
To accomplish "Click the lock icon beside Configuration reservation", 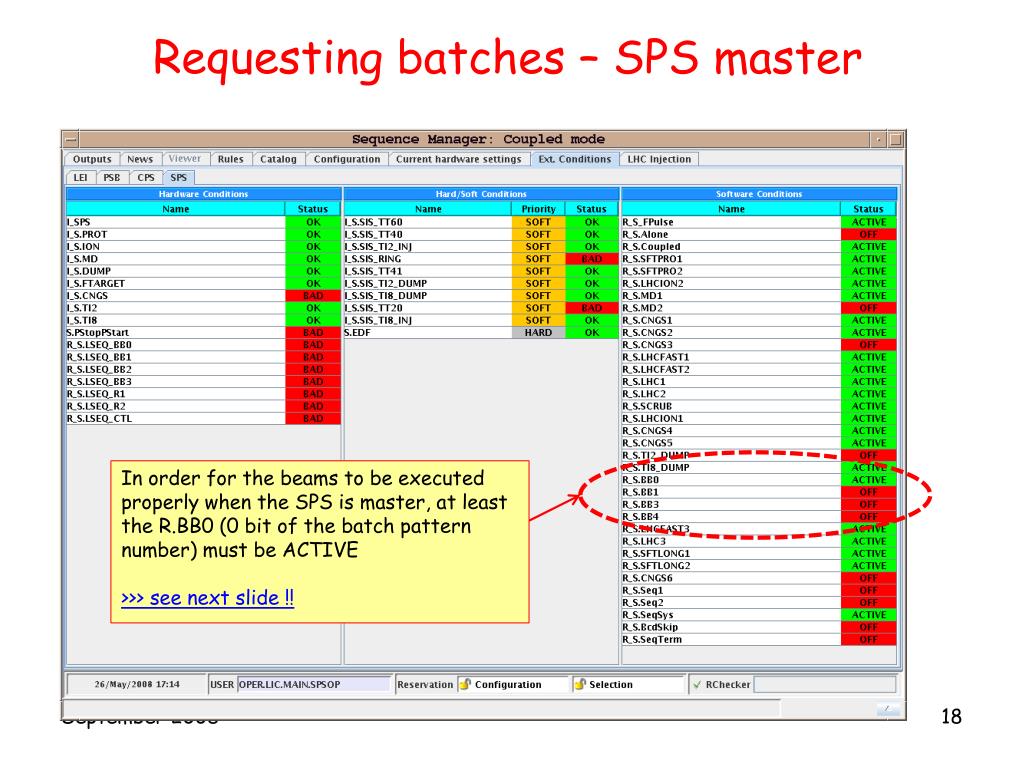I will click(465, 684).
